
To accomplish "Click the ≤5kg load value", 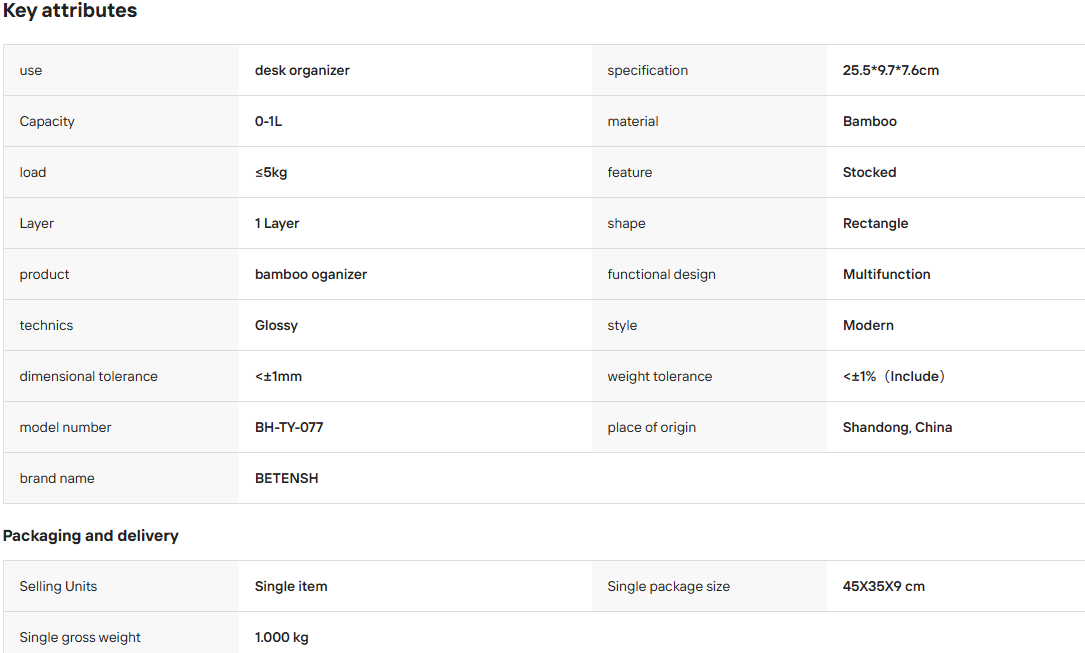I will coord(271,173).
